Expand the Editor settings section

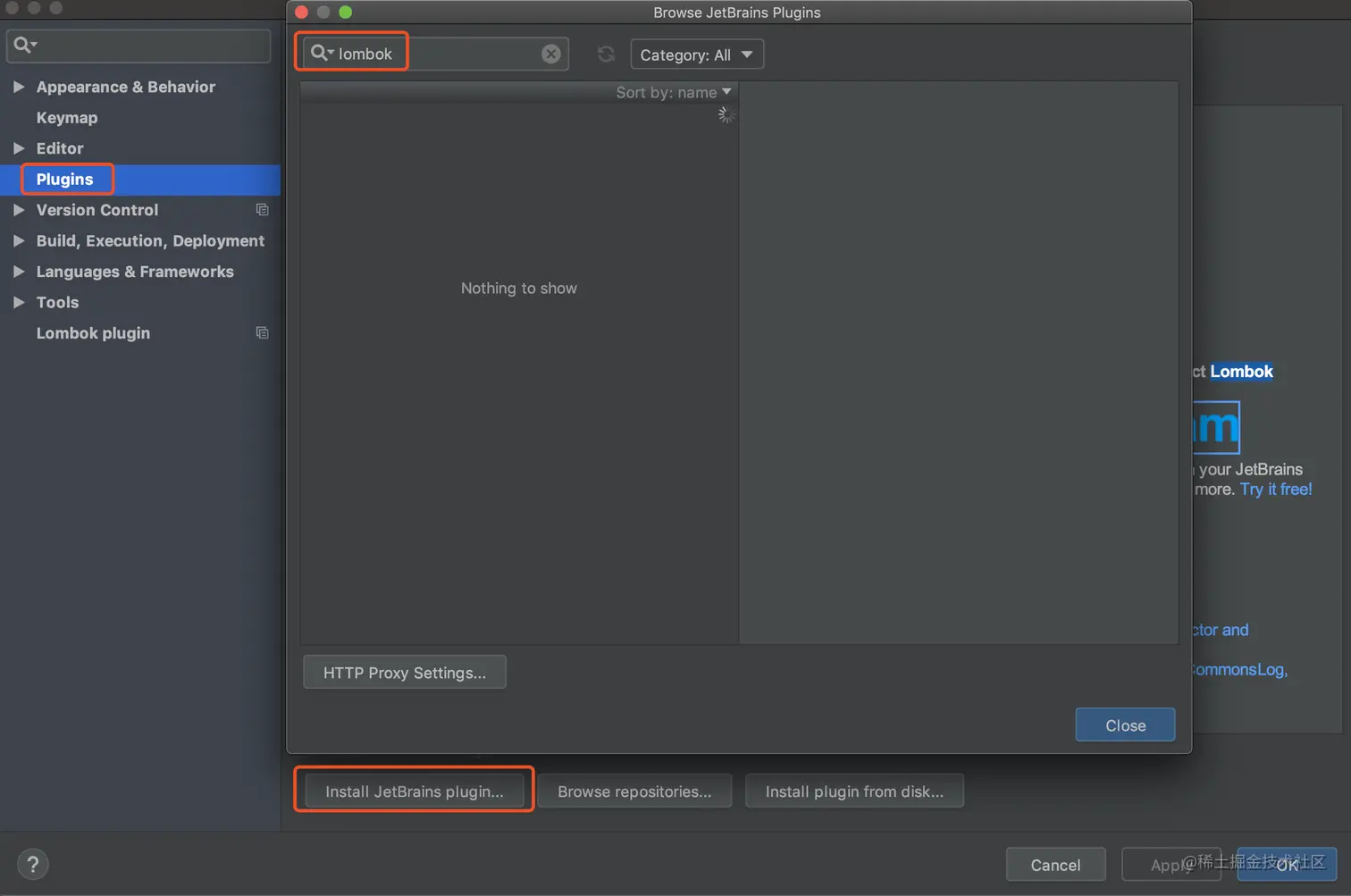point(19,148)
